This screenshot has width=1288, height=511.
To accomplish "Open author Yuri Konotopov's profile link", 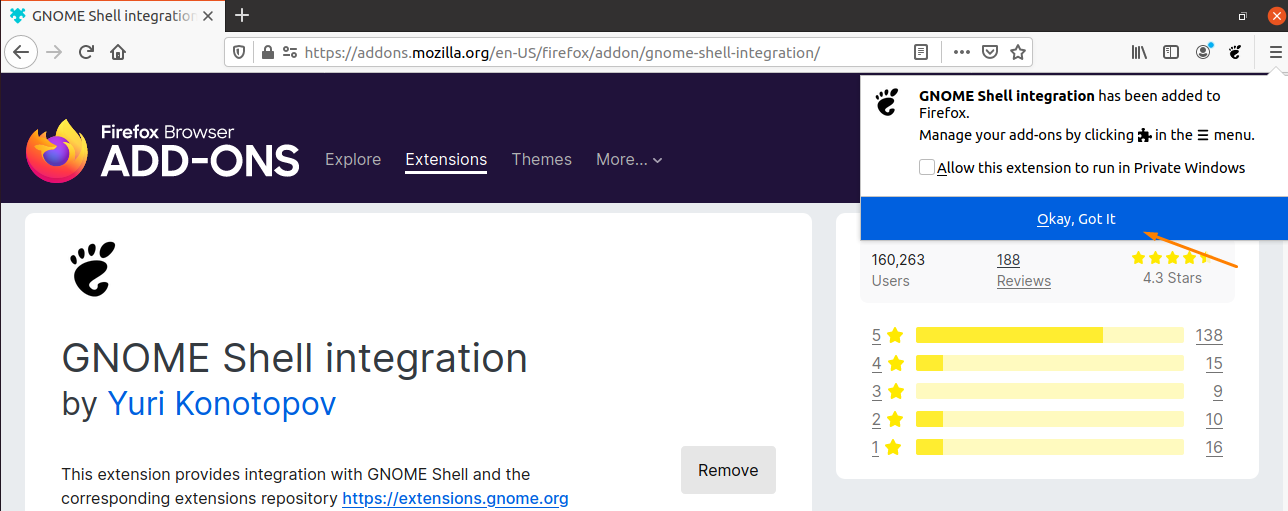I will pos(221,403).
